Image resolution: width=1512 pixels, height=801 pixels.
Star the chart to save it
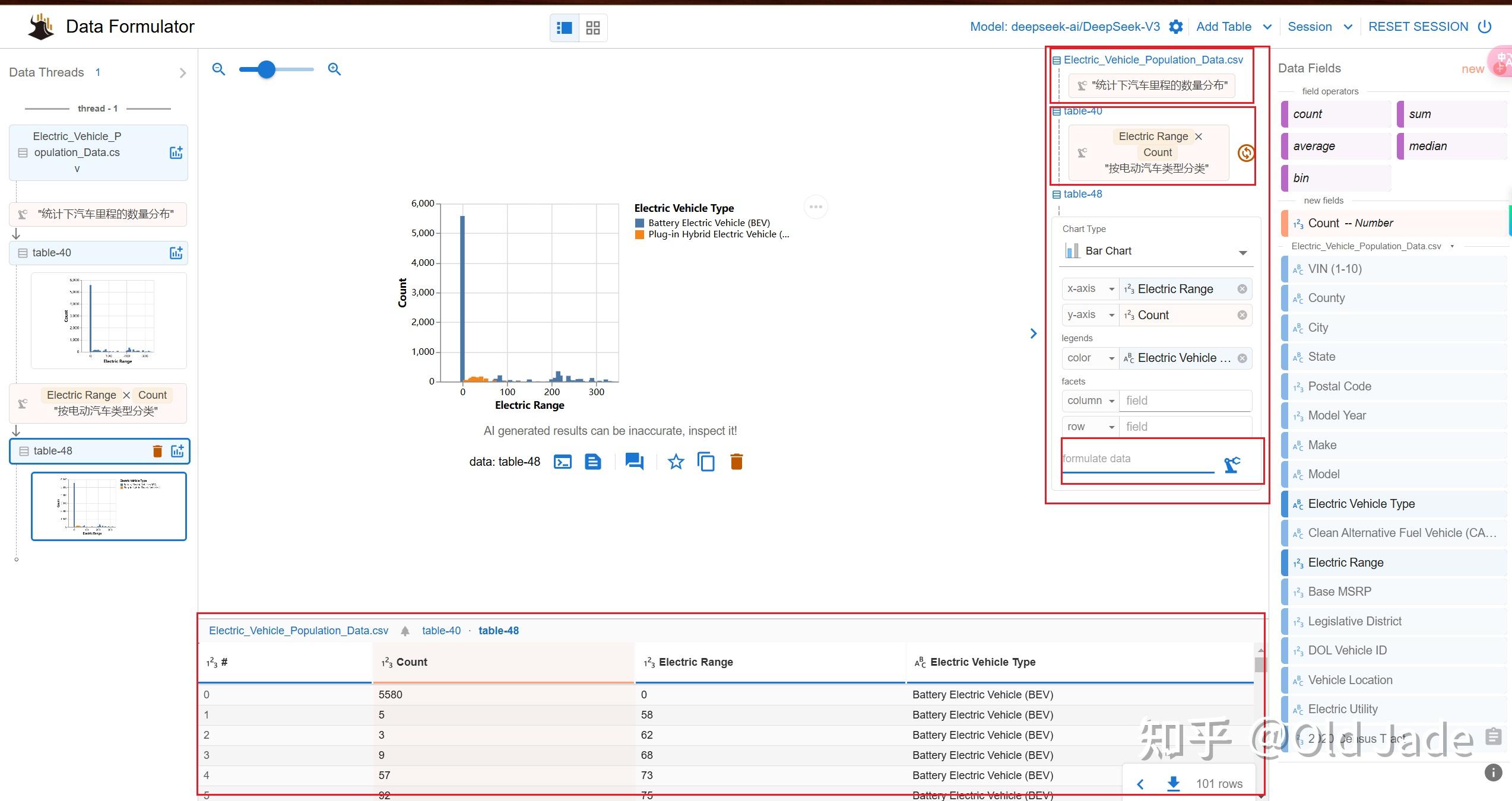point(676,462)
